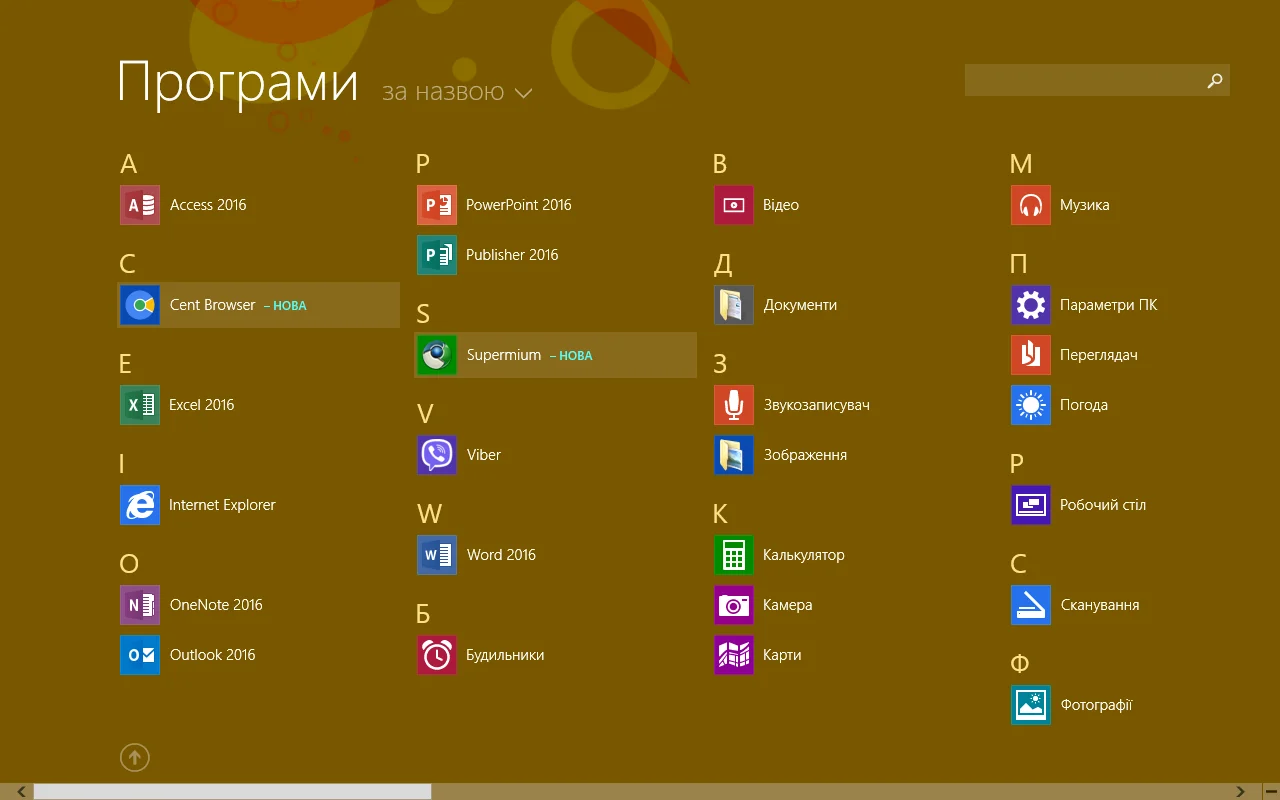Screen dimensions: 1280x800
Task: Expand the 'за назвою' sort dropdown
Action: tap(443, 93)
